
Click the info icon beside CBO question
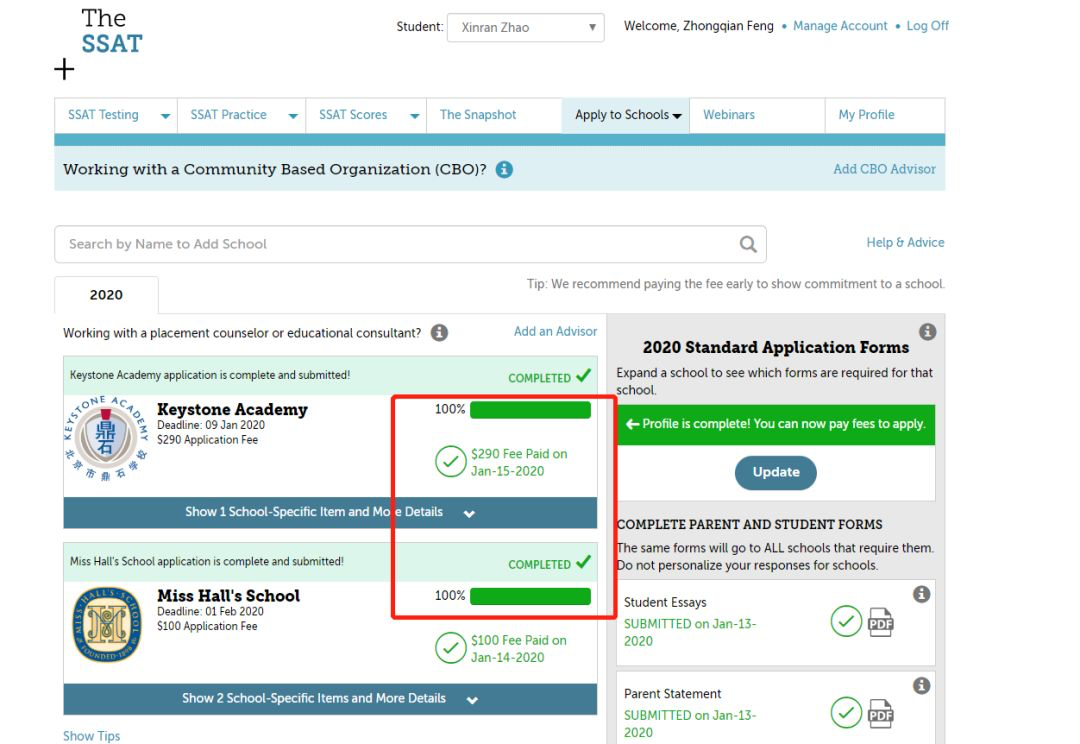tap(504, 170)
